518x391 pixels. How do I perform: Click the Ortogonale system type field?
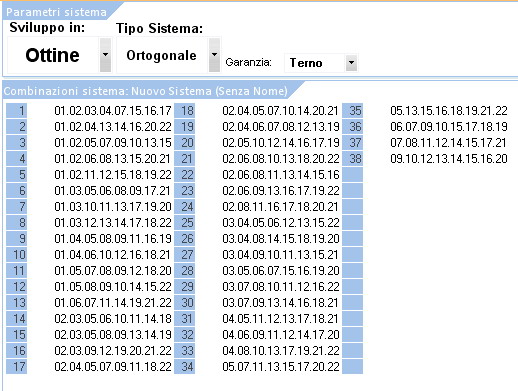(x=162, y=55)
